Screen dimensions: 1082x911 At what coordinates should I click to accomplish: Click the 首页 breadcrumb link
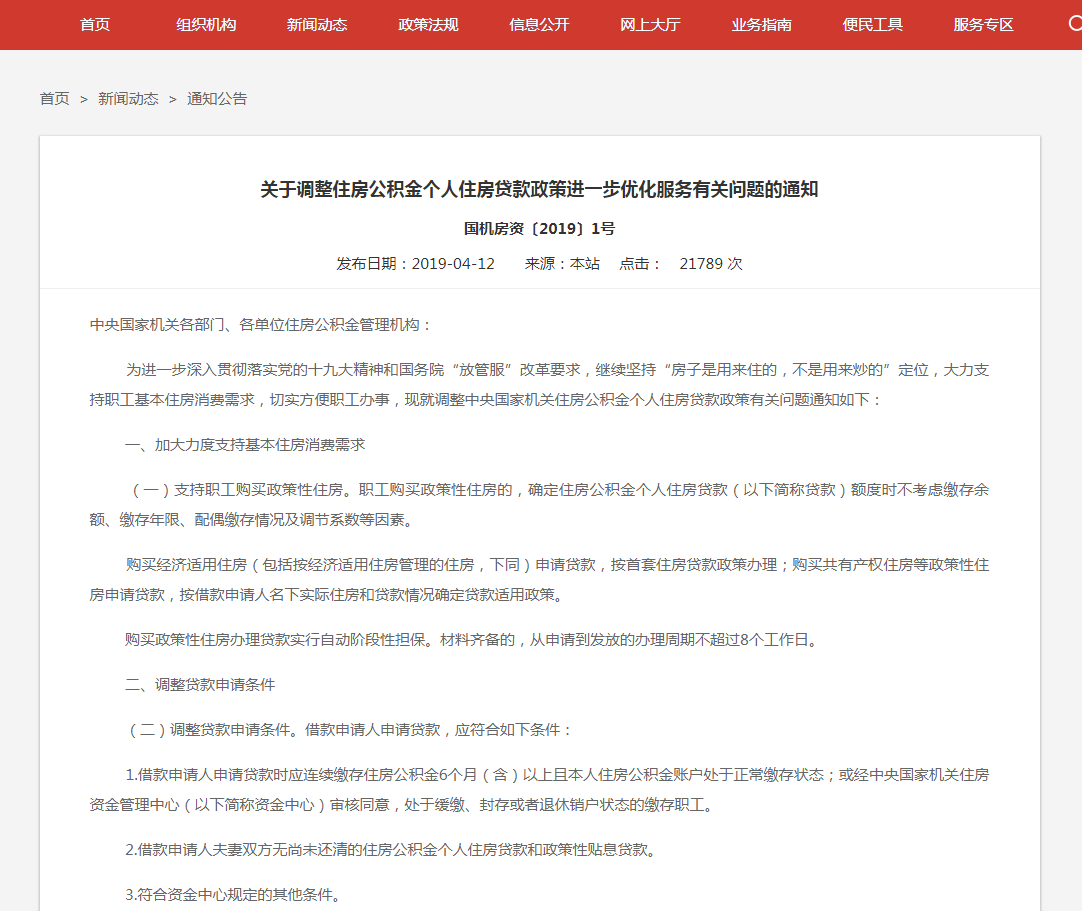pos(55,99)
